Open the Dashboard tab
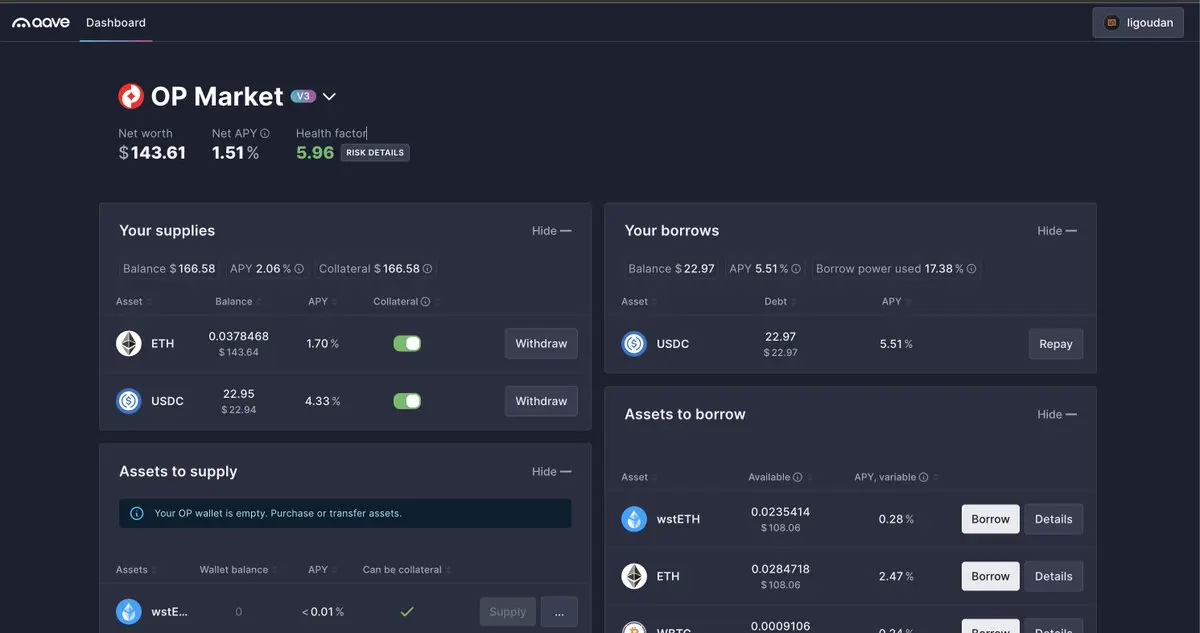Image resolution: width=1200 pixels, height=633 pixels. tap(116, 22)
